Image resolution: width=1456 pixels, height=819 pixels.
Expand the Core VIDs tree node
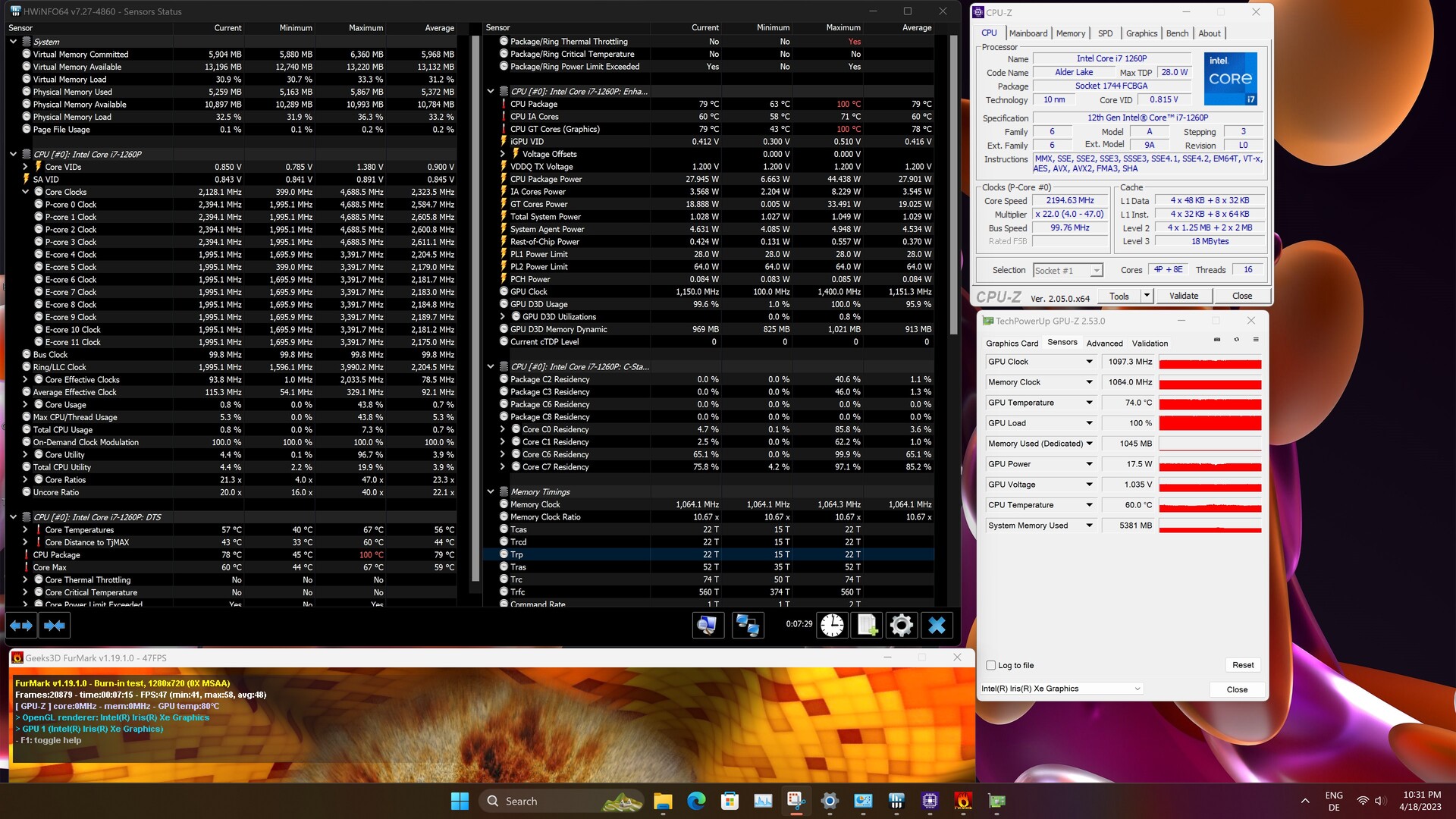tap(25, 167)
